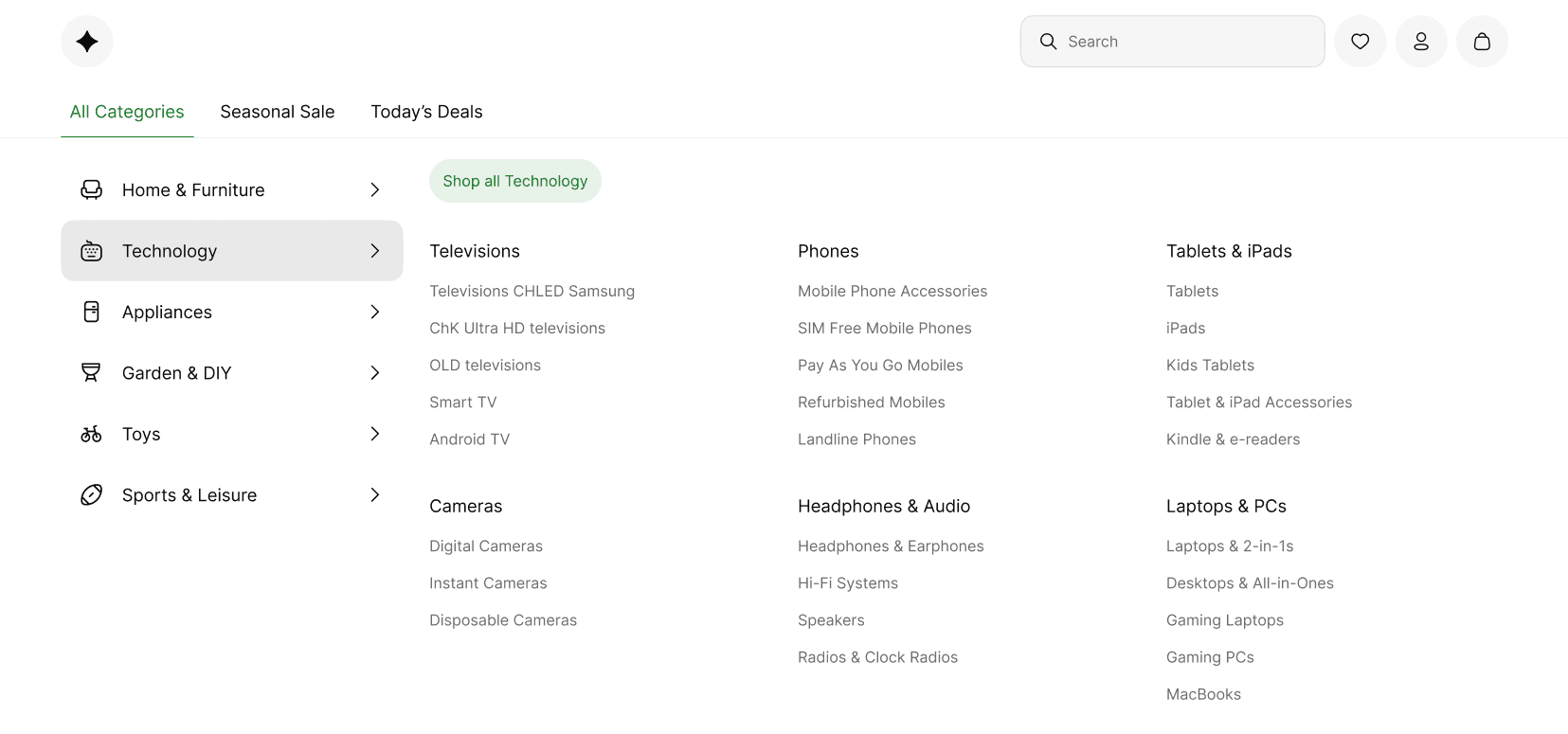Expand the Appliances category chevron

click(375, 312)
